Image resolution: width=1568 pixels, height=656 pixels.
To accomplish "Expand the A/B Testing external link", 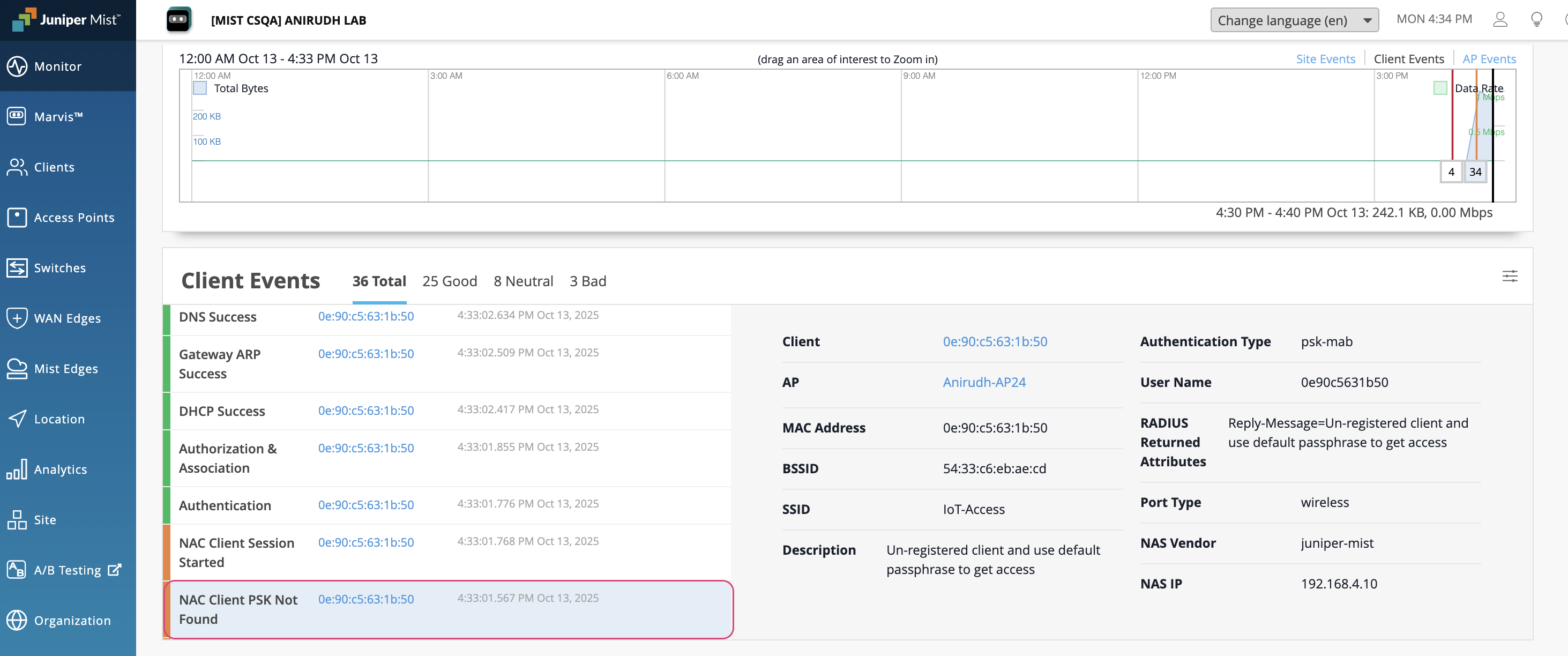I will pos(115,569).
